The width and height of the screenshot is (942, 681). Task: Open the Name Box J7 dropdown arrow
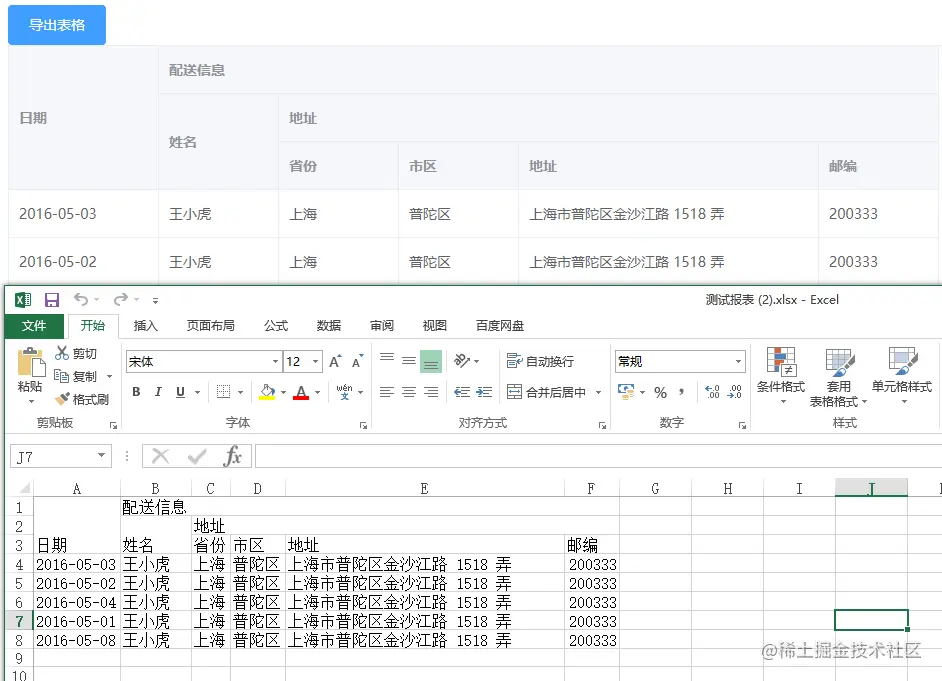point(102,455)
